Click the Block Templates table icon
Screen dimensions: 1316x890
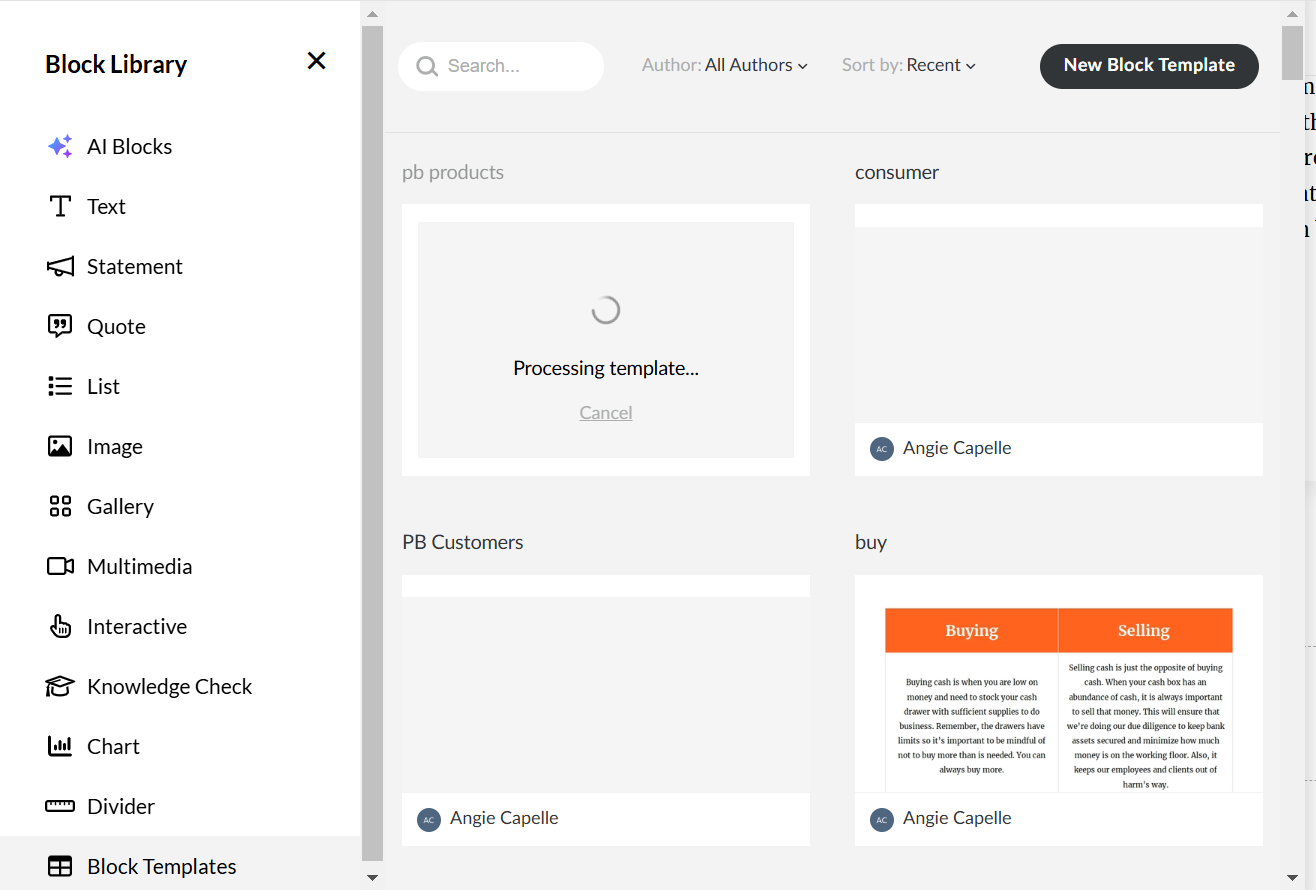60,866
